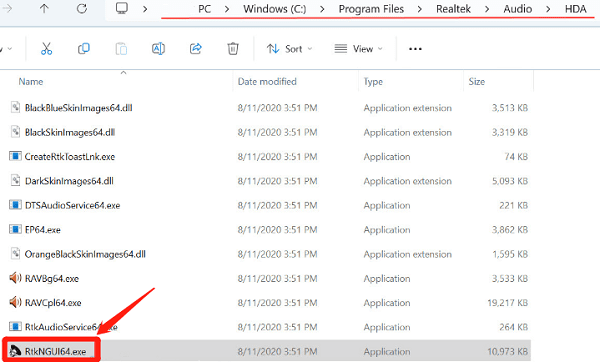Expand the chevron after the monitor icon
The height and width of the screenshot is (362, 600).
point(145,9)
